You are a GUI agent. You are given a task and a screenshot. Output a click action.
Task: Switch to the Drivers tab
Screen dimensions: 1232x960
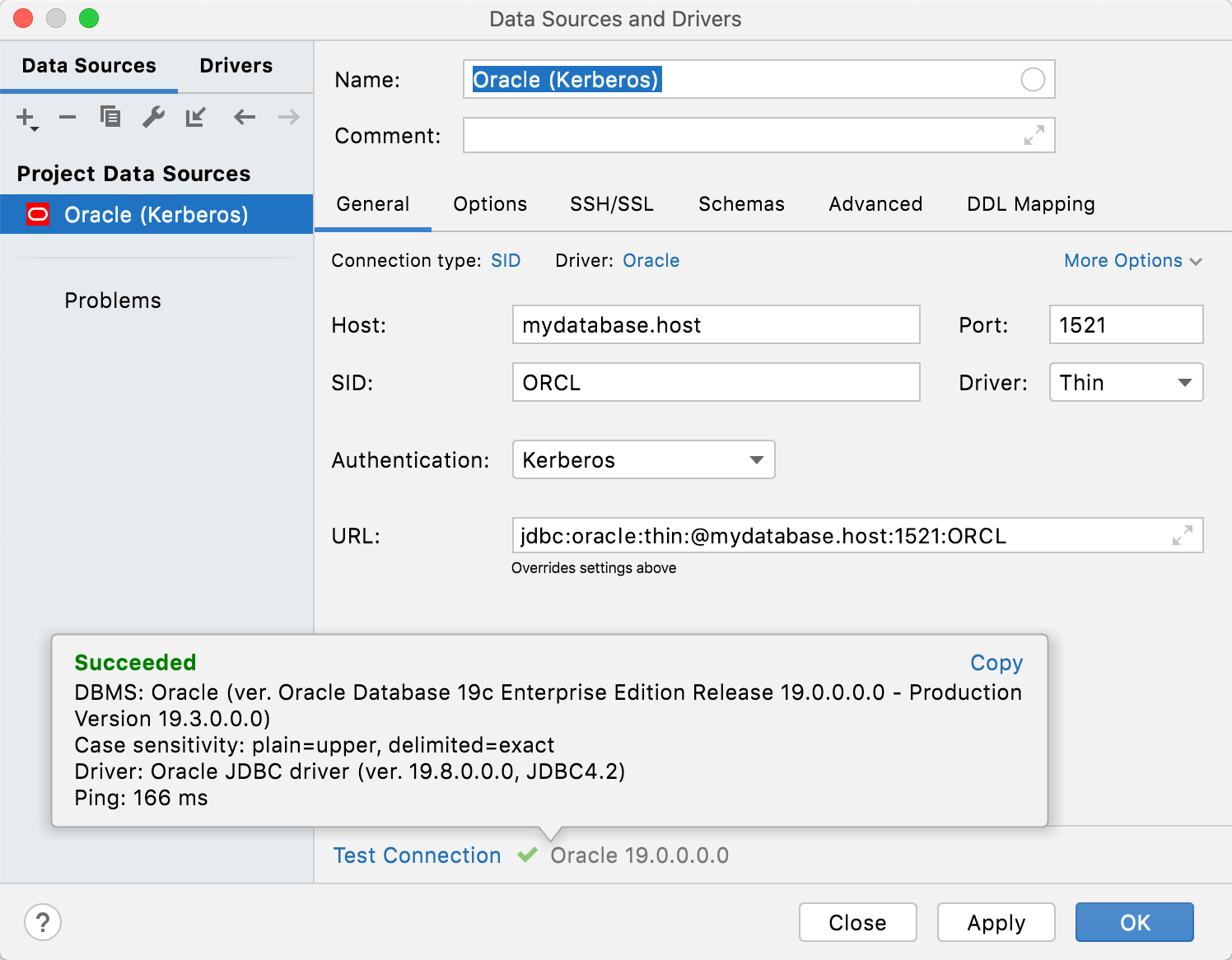tap(235, 65)
